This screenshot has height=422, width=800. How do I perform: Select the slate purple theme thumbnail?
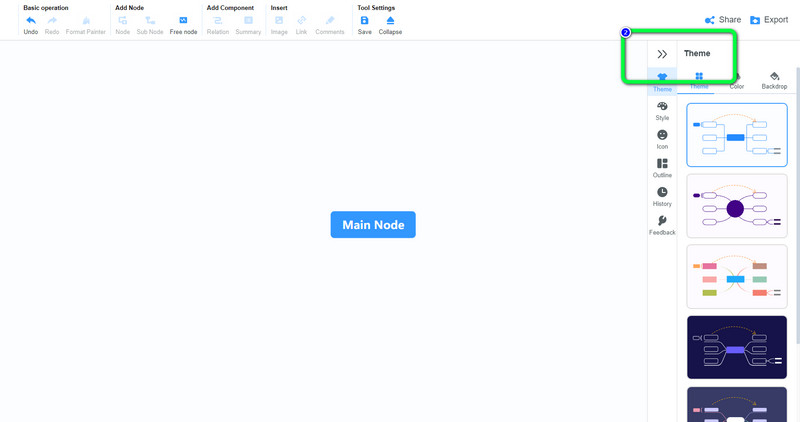tap(737, 404)
